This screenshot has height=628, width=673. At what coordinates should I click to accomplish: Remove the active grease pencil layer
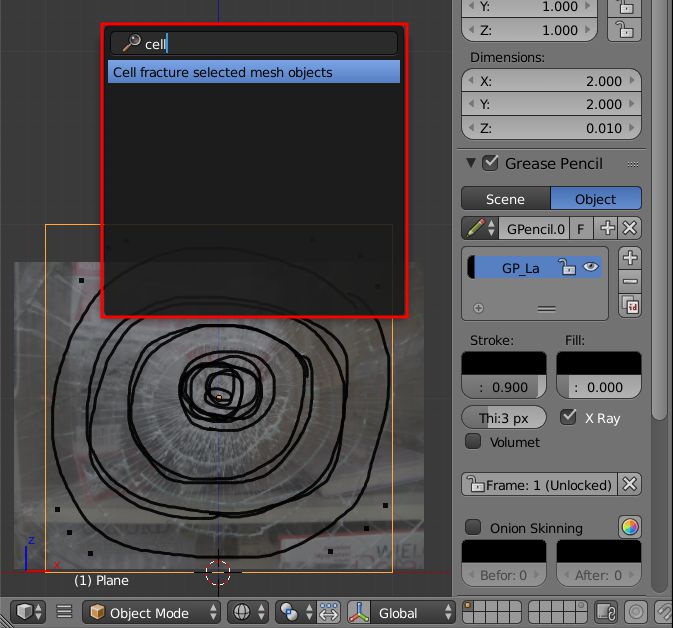[x=630, y=282]
